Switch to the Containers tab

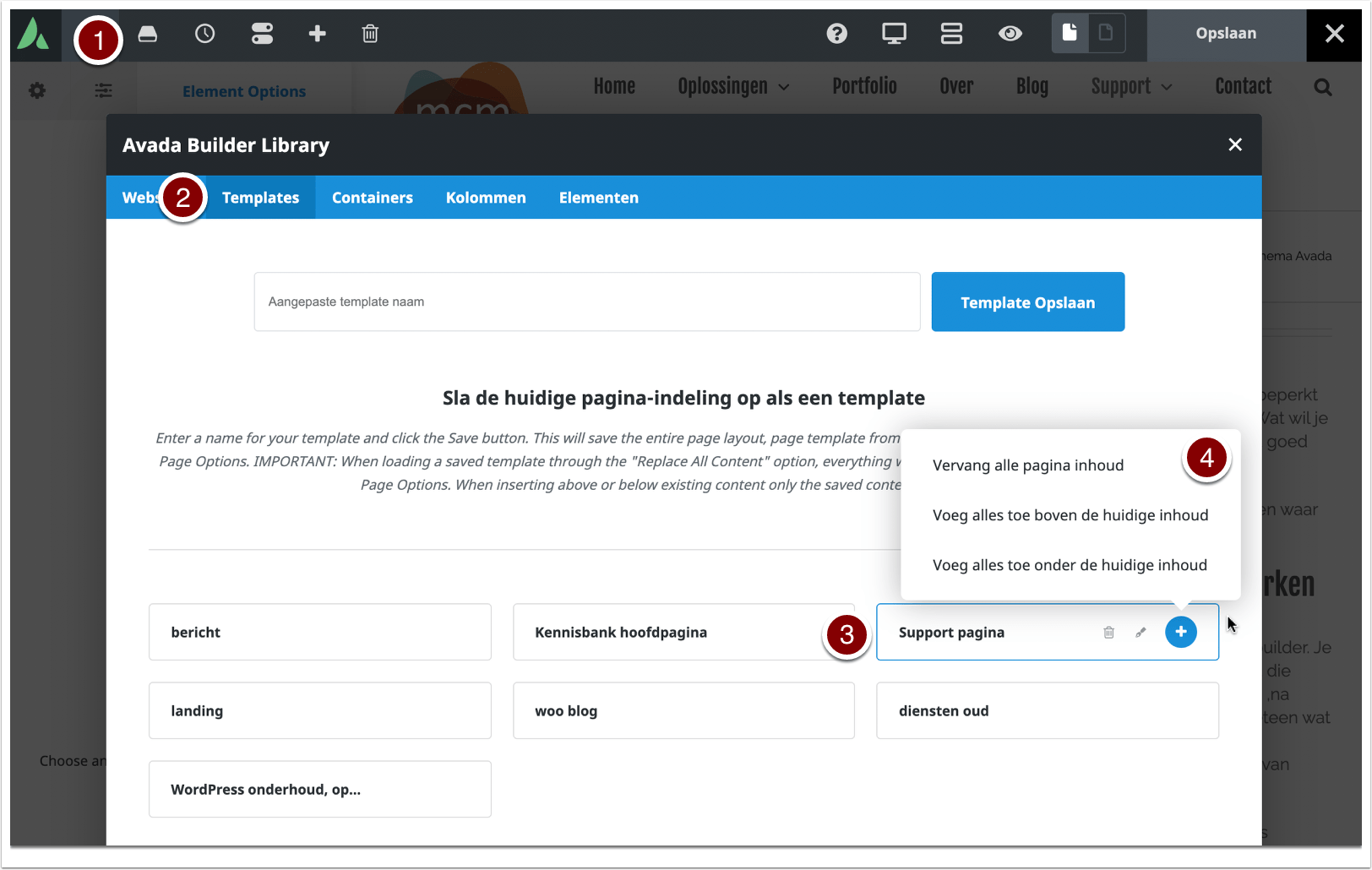click(x=372, y=198)
